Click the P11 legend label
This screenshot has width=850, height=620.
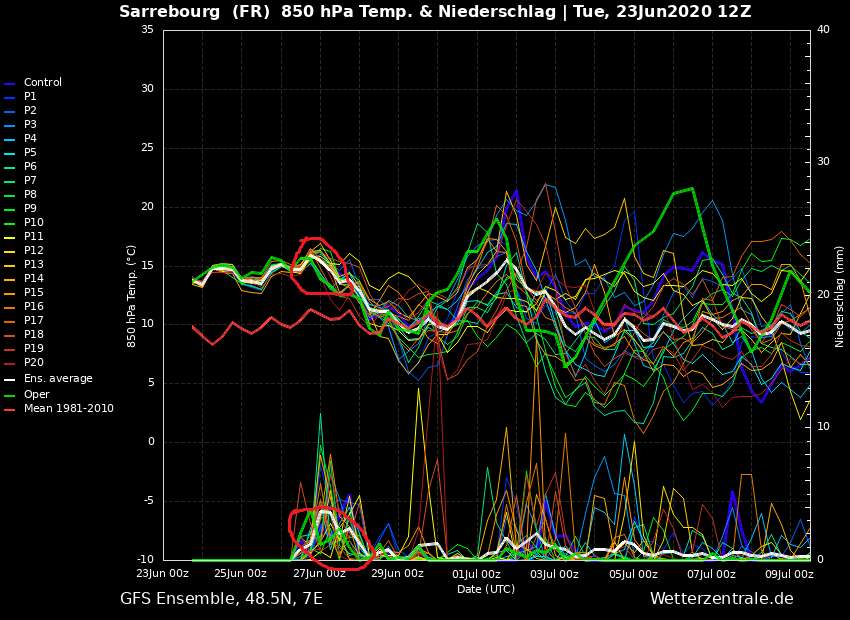click(34, 237)
